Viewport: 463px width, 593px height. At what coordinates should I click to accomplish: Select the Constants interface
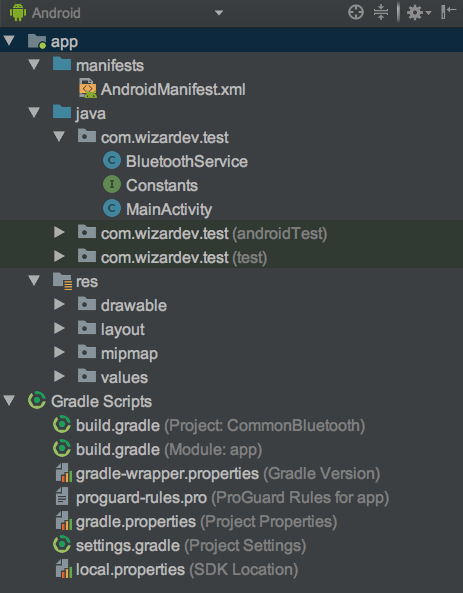pos(162,185)
